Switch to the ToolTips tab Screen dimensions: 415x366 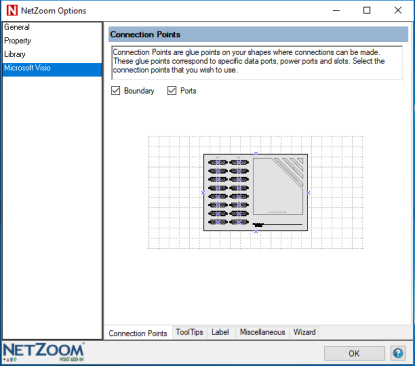[189, 332]
